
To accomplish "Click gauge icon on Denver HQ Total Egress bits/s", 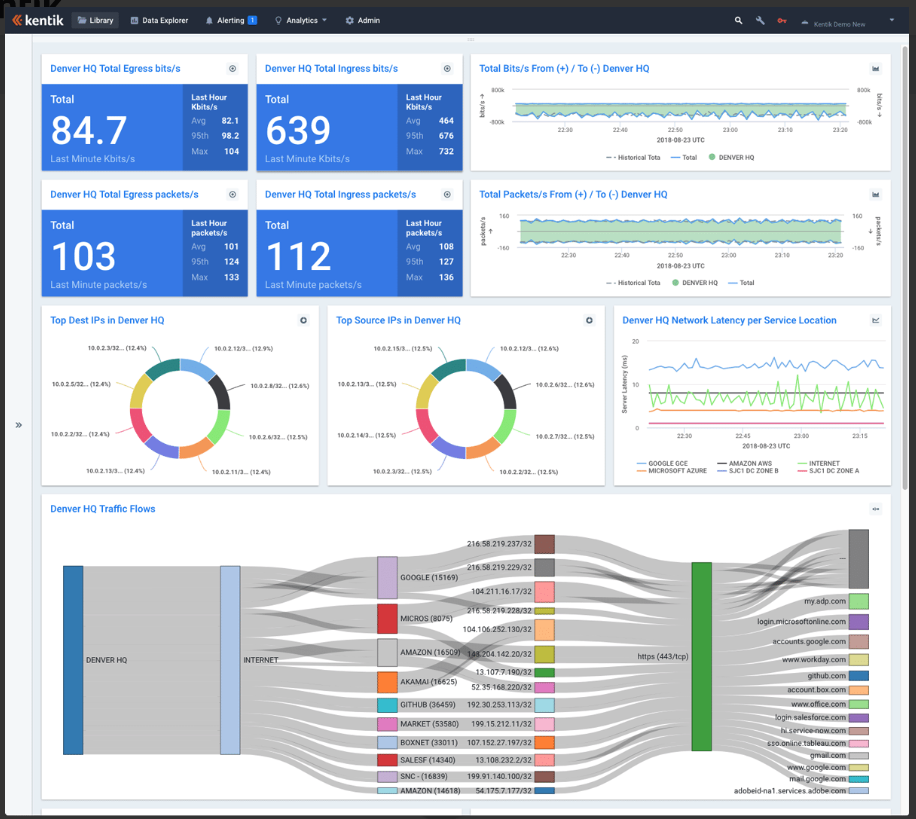I will coord(232,69).
